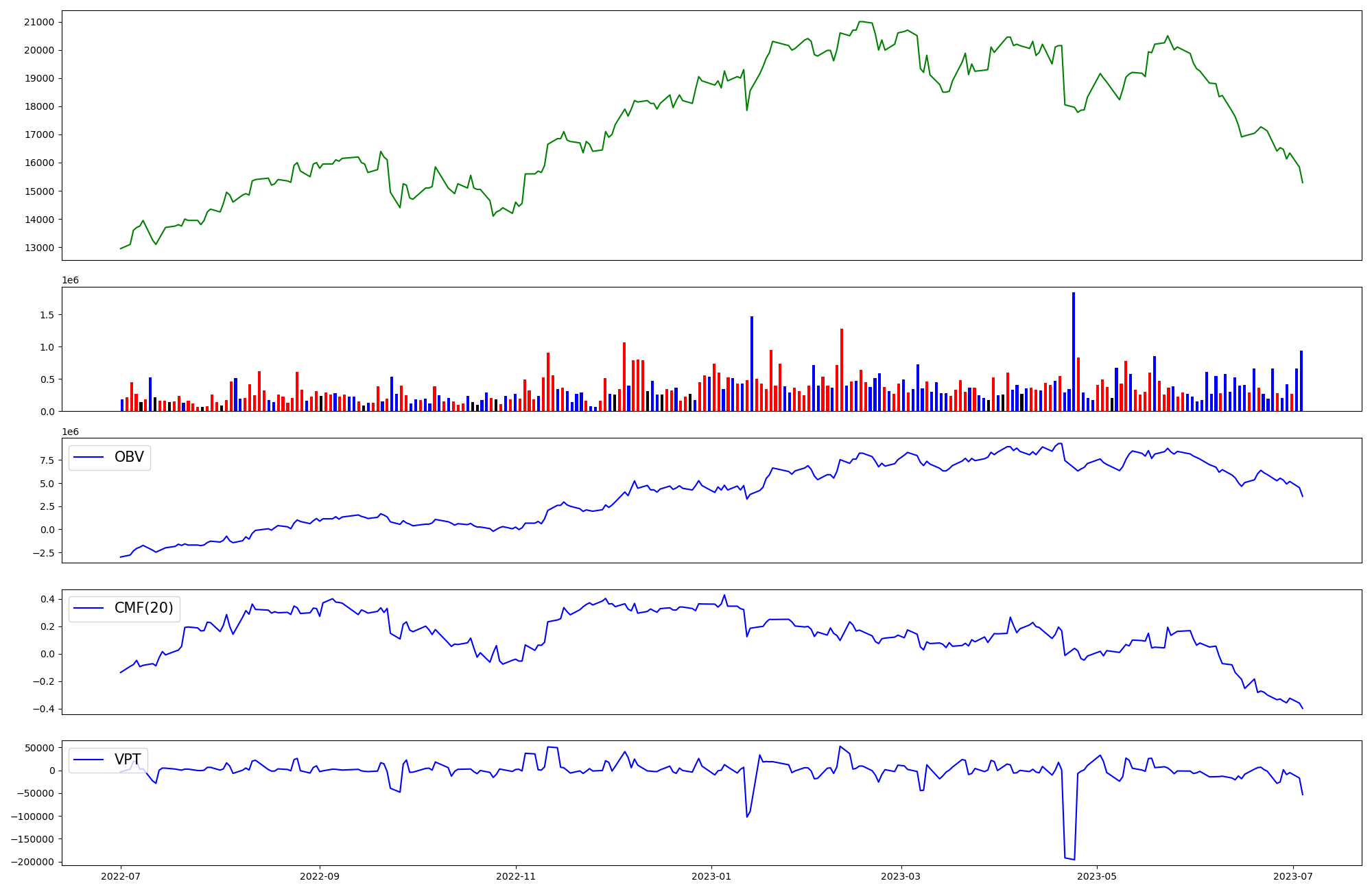Click the -0.4 tick on the CMF axis
Screen dimensions: 1372x892
45,709
